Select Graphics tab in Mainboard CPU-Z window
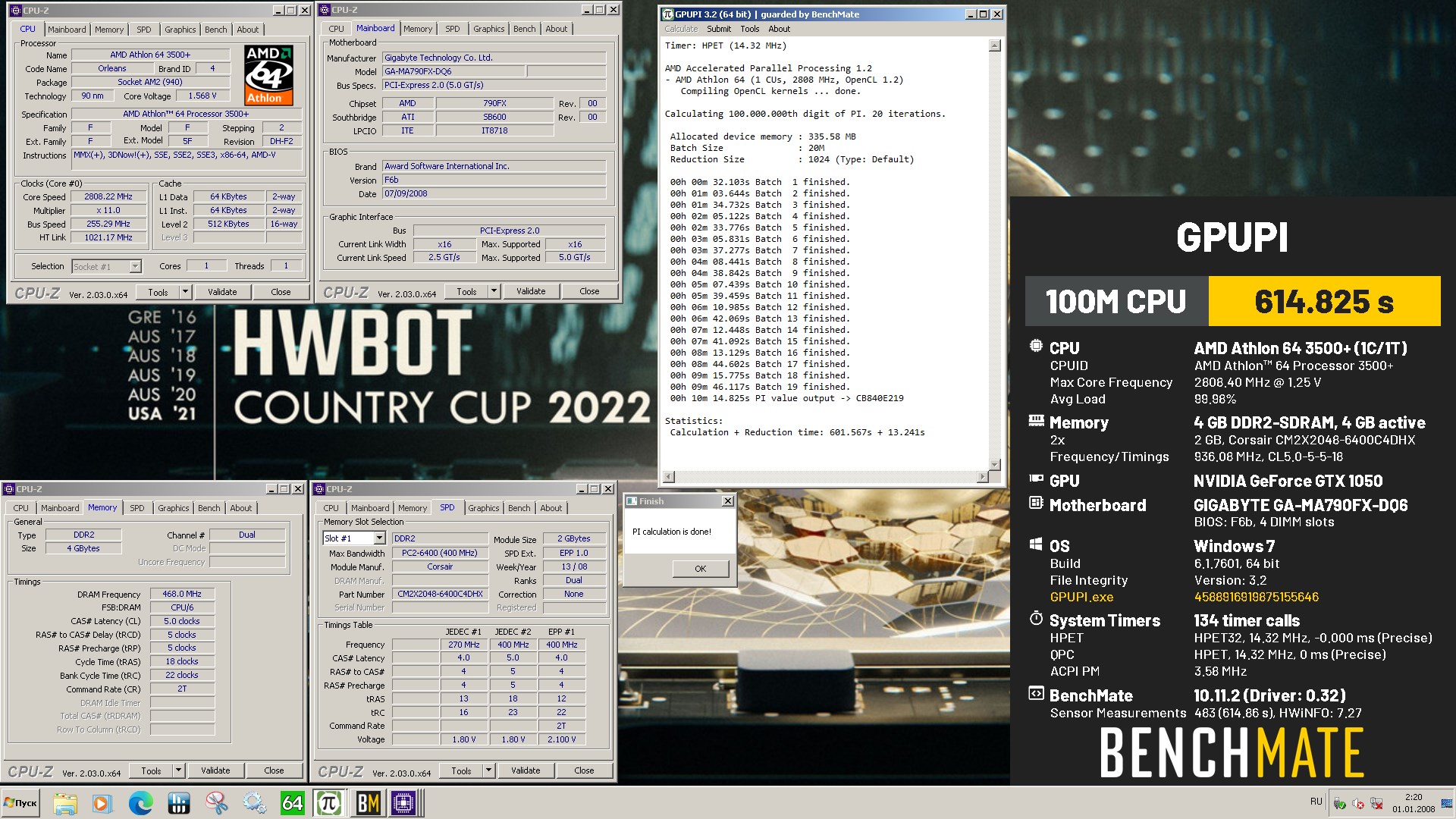The height and width of the screenshot is (819, 1456). tap(488, 29)
